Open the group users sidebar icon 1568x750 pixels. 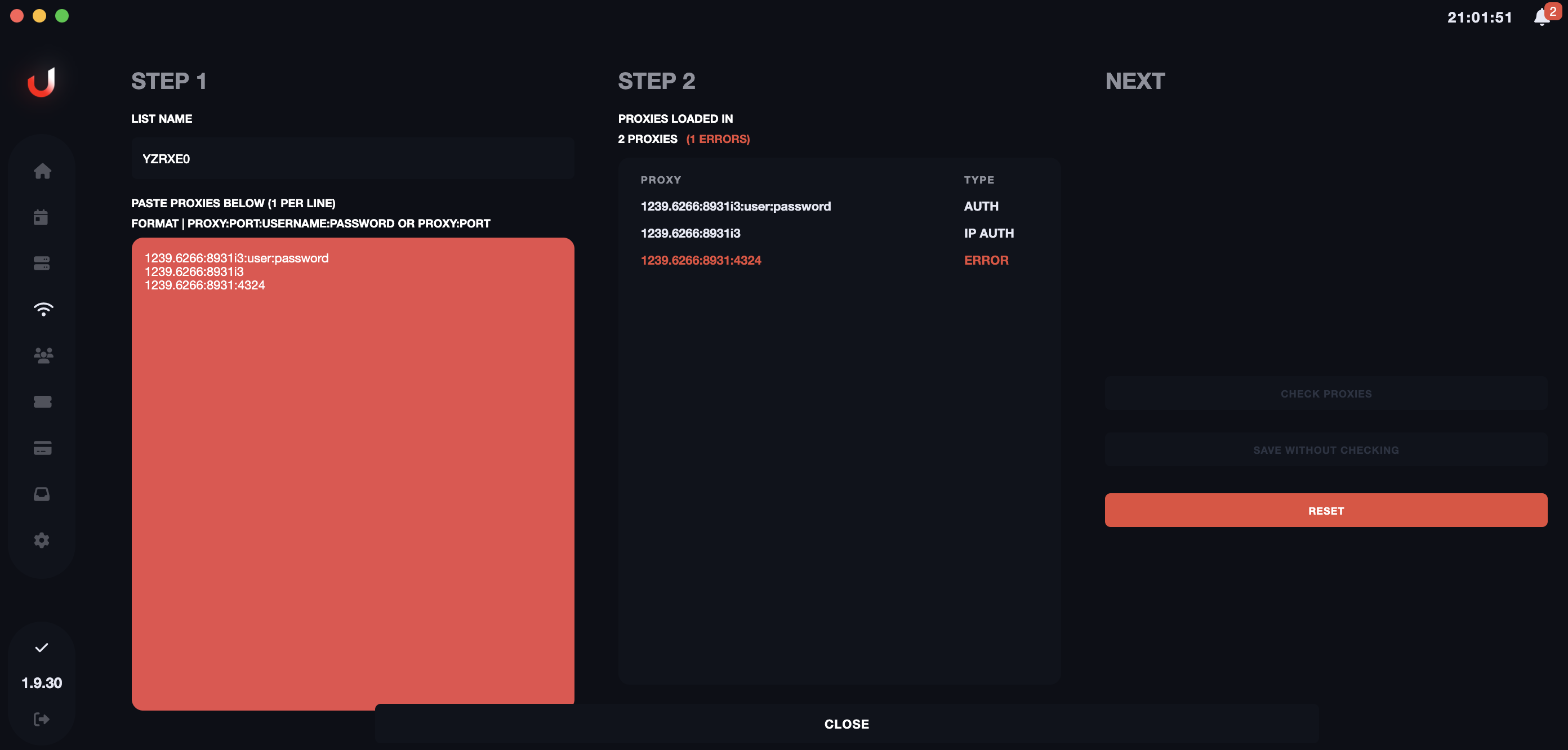[x=43, y=355]
